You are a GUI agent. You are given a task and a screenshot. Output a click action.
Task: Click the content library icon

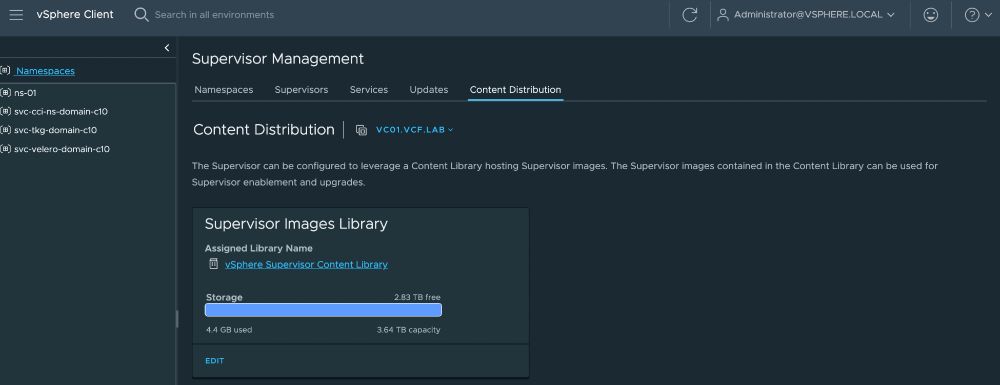coord(214,264)
